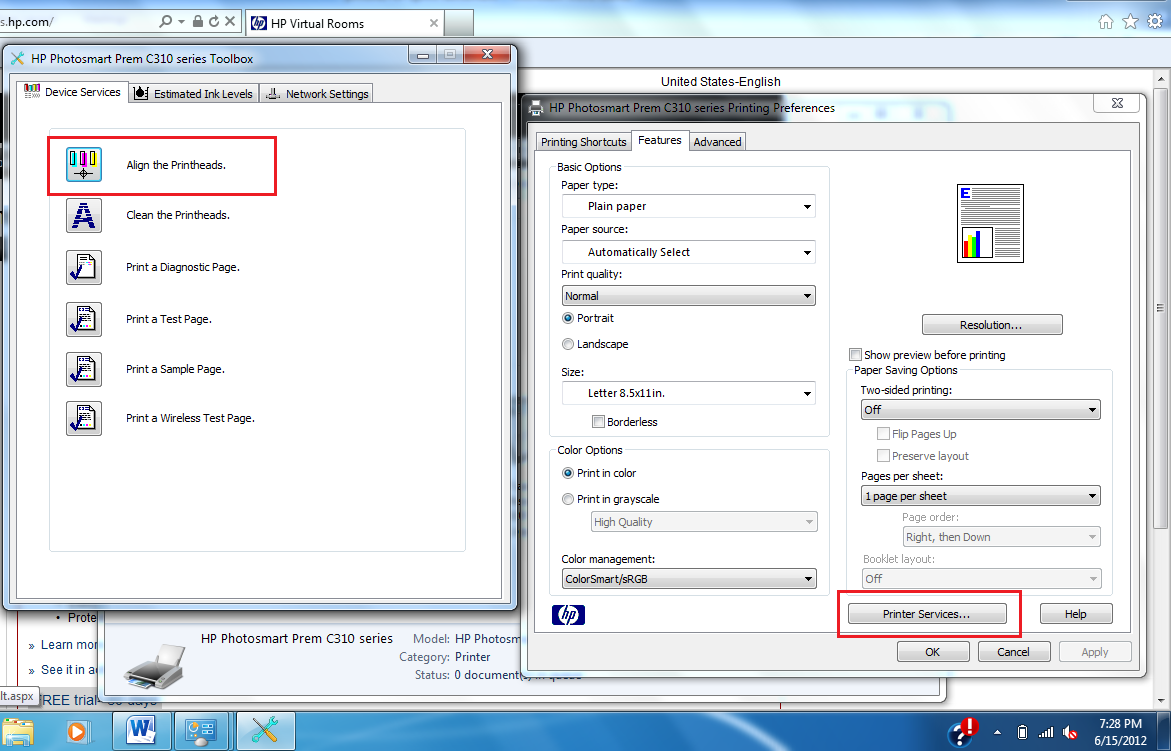Open the Paper source dropdown
This screenshot has height=751, width=1171.
(x=689, y=252)
